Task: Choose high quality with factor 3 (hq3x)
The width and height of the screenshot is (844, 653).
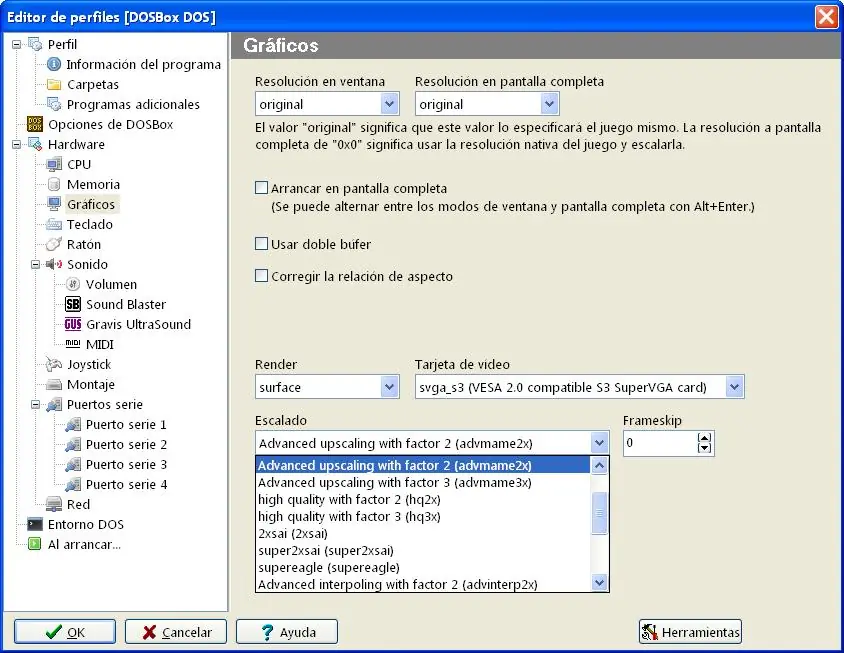Action: (x=349, y=517)
